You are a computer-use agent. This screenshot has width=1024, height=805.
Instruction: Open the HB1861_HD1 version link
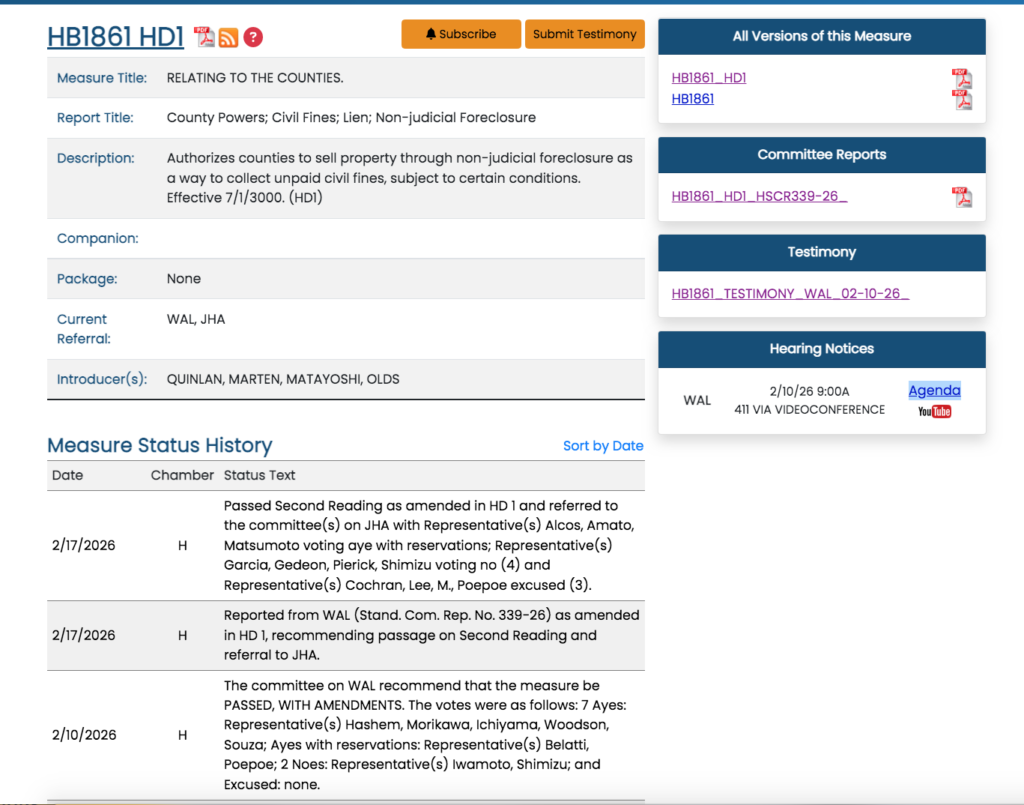pos(709,78)
